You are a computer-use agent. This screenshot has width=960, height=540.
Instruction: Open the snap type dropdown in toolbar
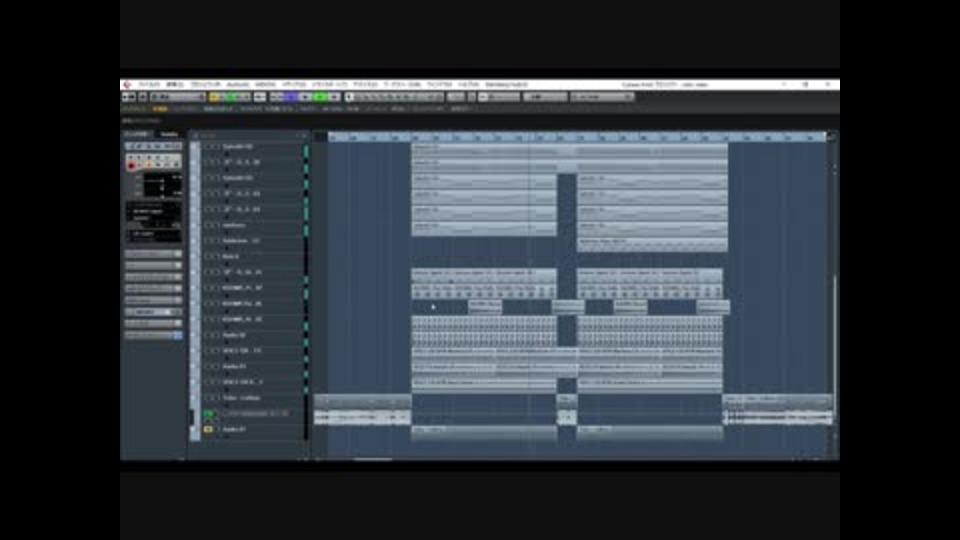501,97
